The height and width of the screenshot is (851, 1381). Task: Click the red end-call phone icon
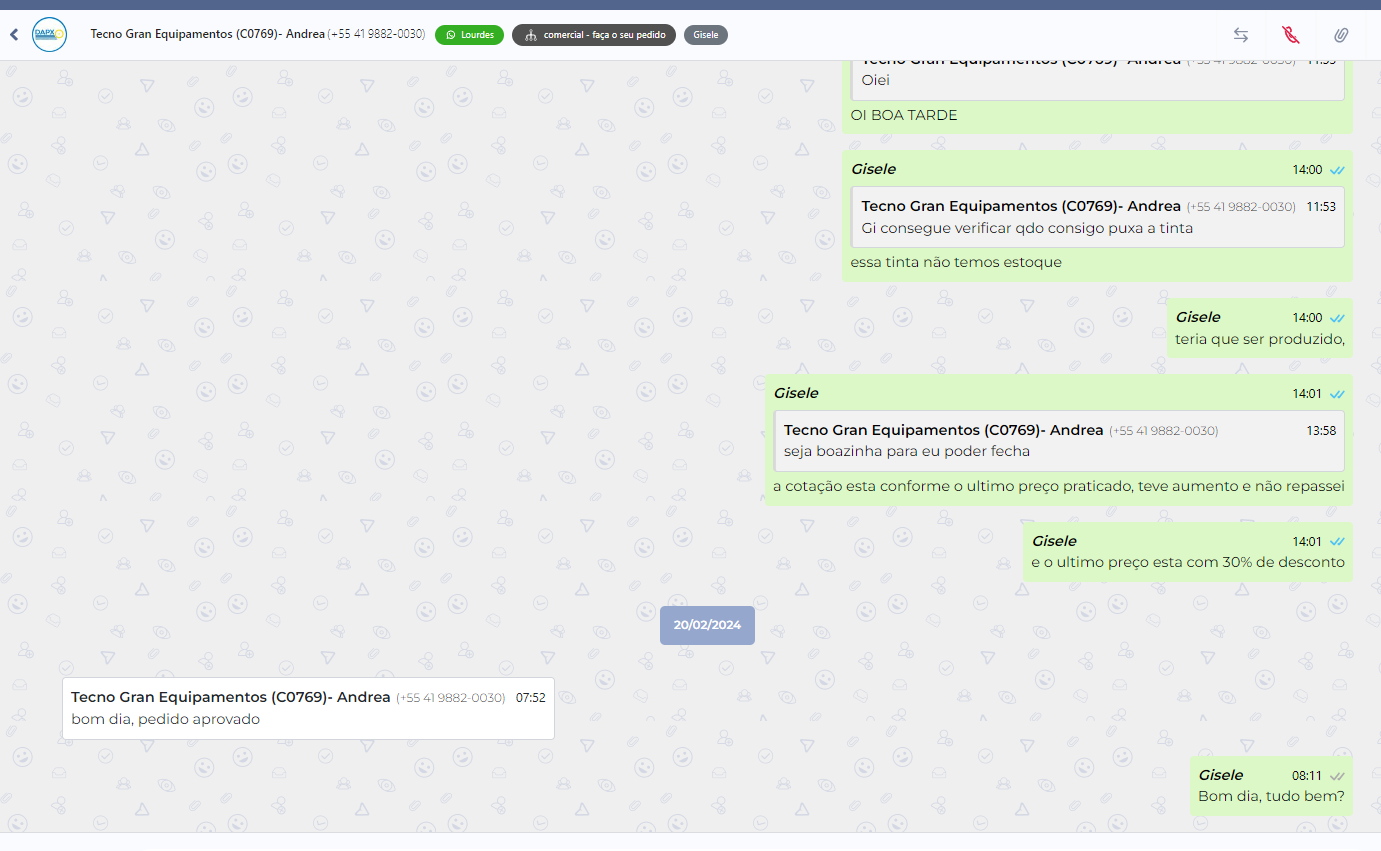pyautogui.click(x=1291, y=35)
